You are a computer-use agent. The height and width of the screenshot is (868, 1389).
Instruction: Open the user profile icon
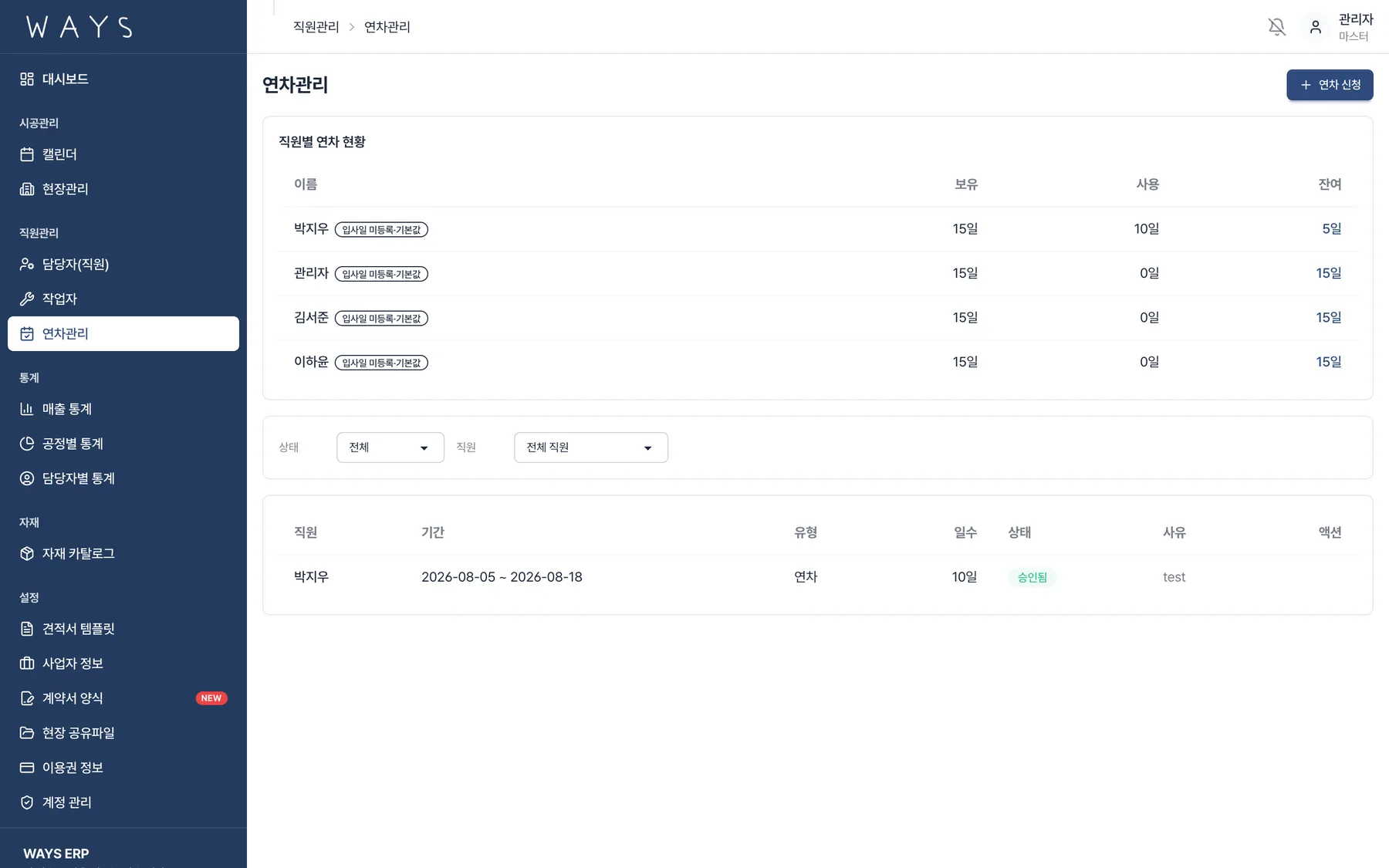click(x=1316, y=27)
